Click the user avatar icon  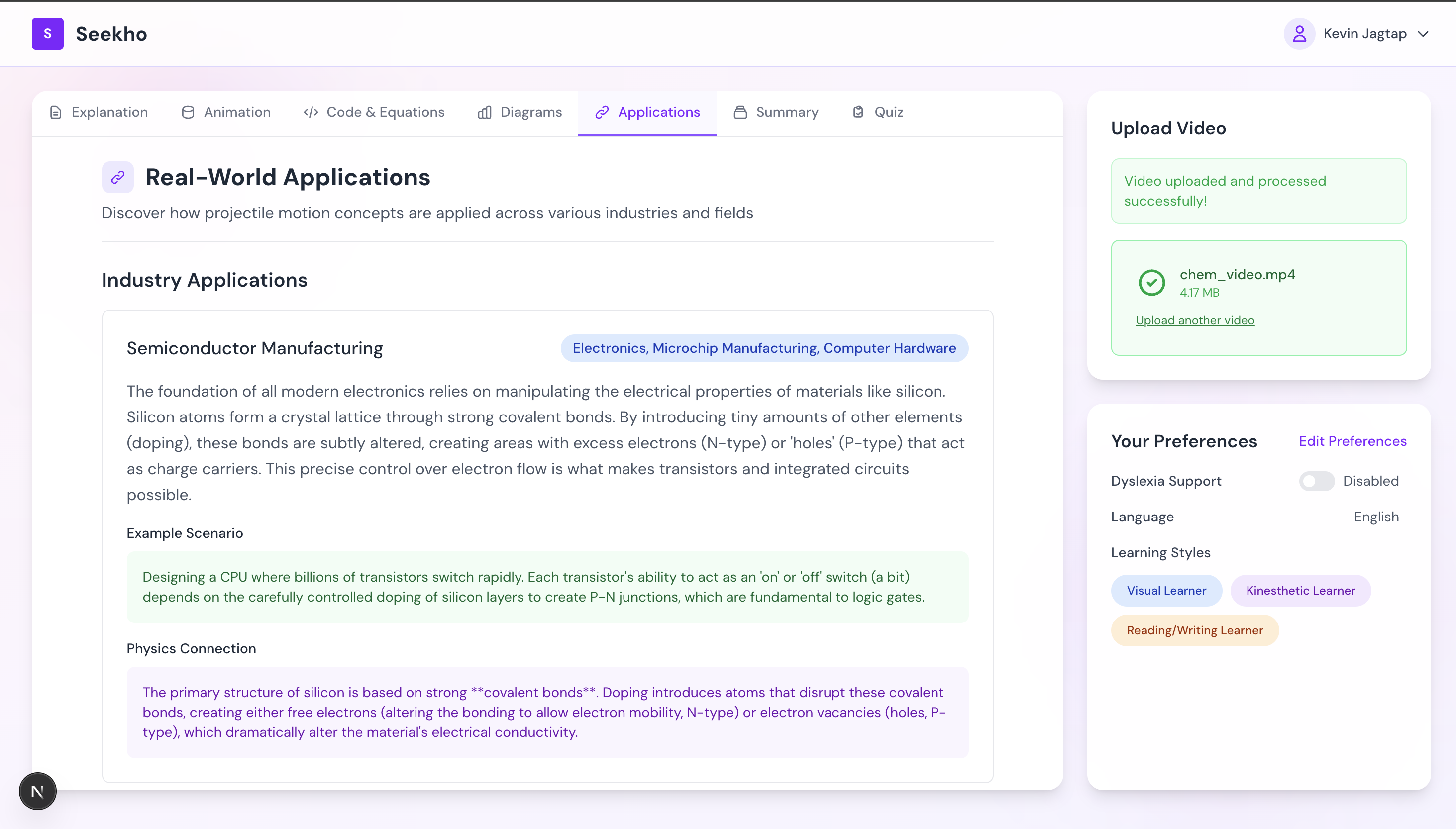pyautogui.click(x=1298, y=34)
